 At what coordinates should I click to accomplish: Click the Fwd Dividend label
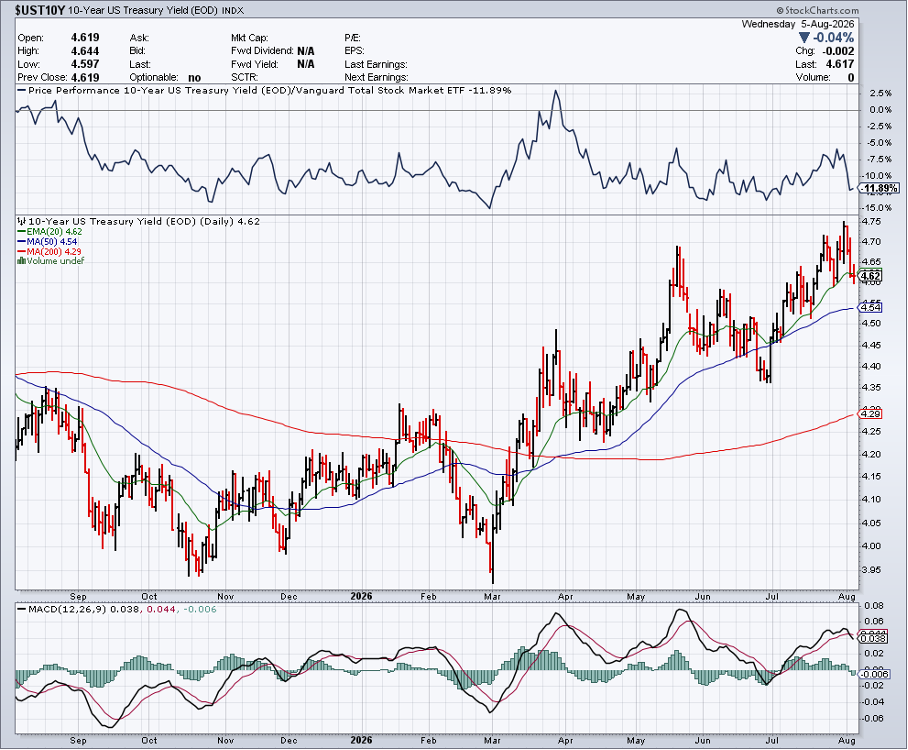(262, 51)
